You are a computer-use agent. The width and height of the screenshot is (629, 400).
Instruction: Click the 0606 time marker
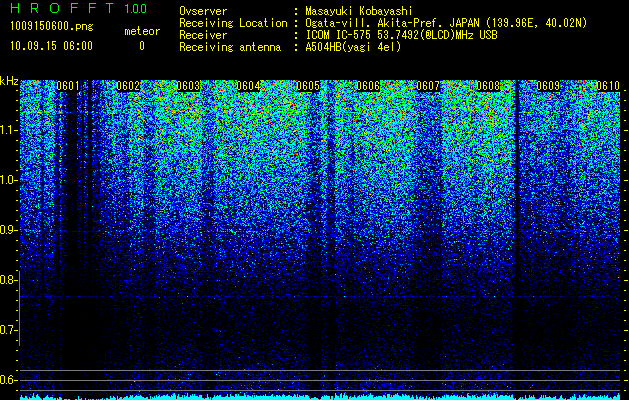pyautogui.click(x=368, y=86)
